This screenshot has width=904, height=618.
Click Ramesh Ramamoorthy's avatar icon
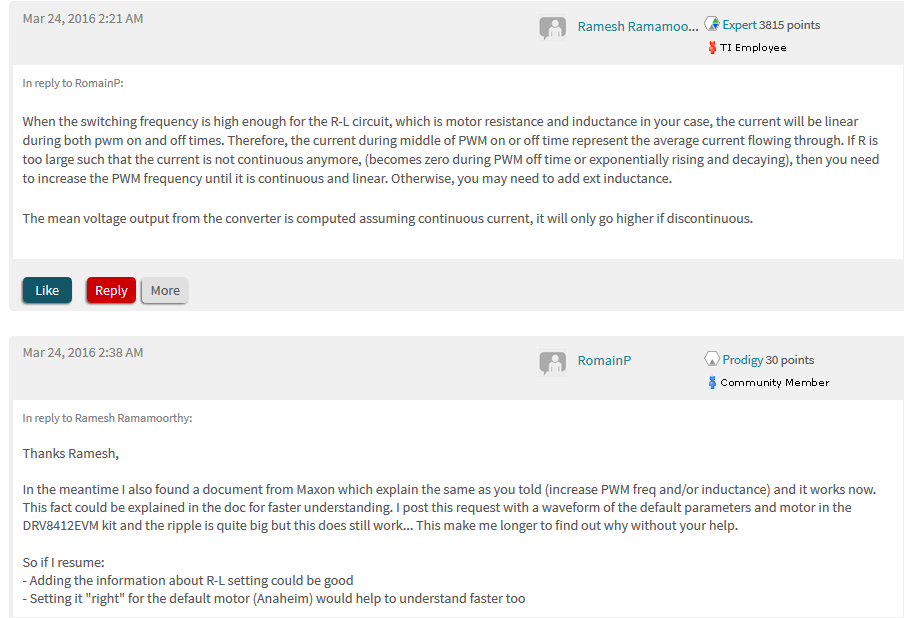[552, 28]
